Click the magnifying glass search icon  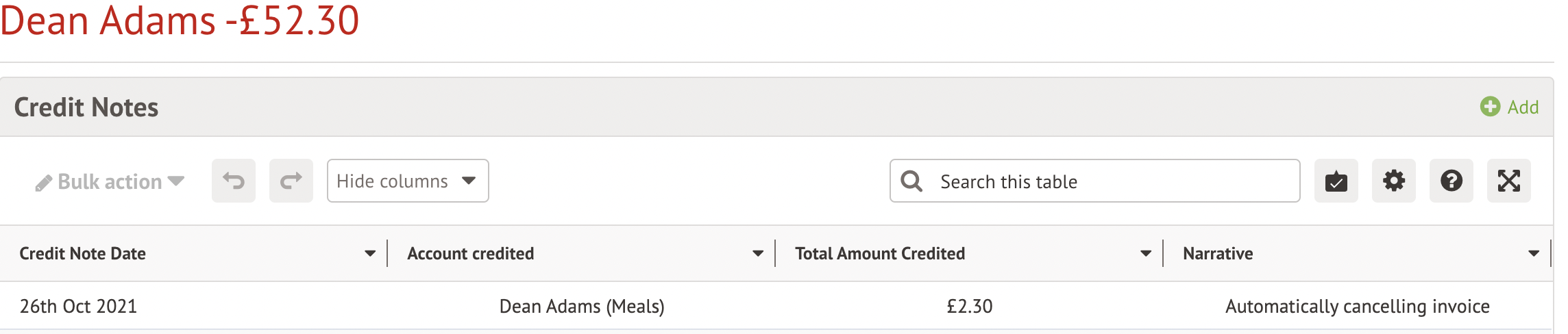click(911, 181)
